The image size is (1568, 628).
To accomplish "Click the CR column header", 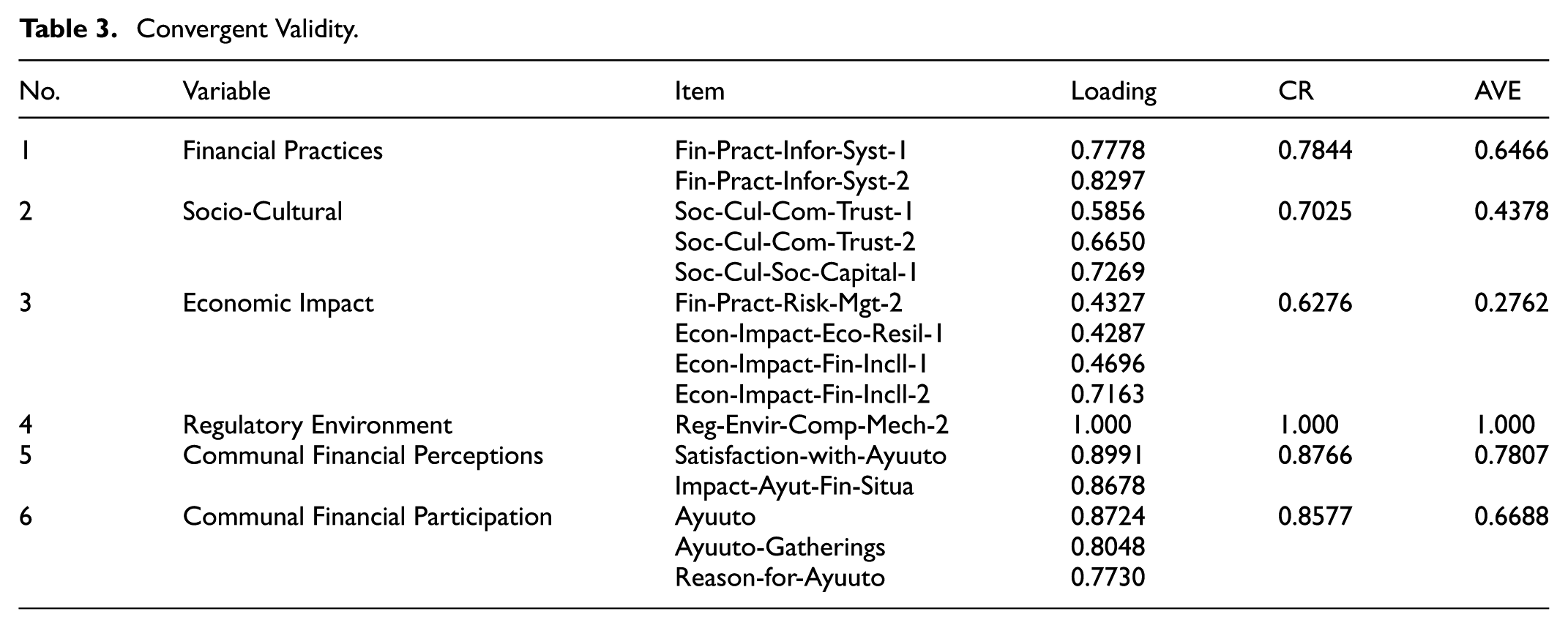I will pyautogui.click(x=1296, y=91).
